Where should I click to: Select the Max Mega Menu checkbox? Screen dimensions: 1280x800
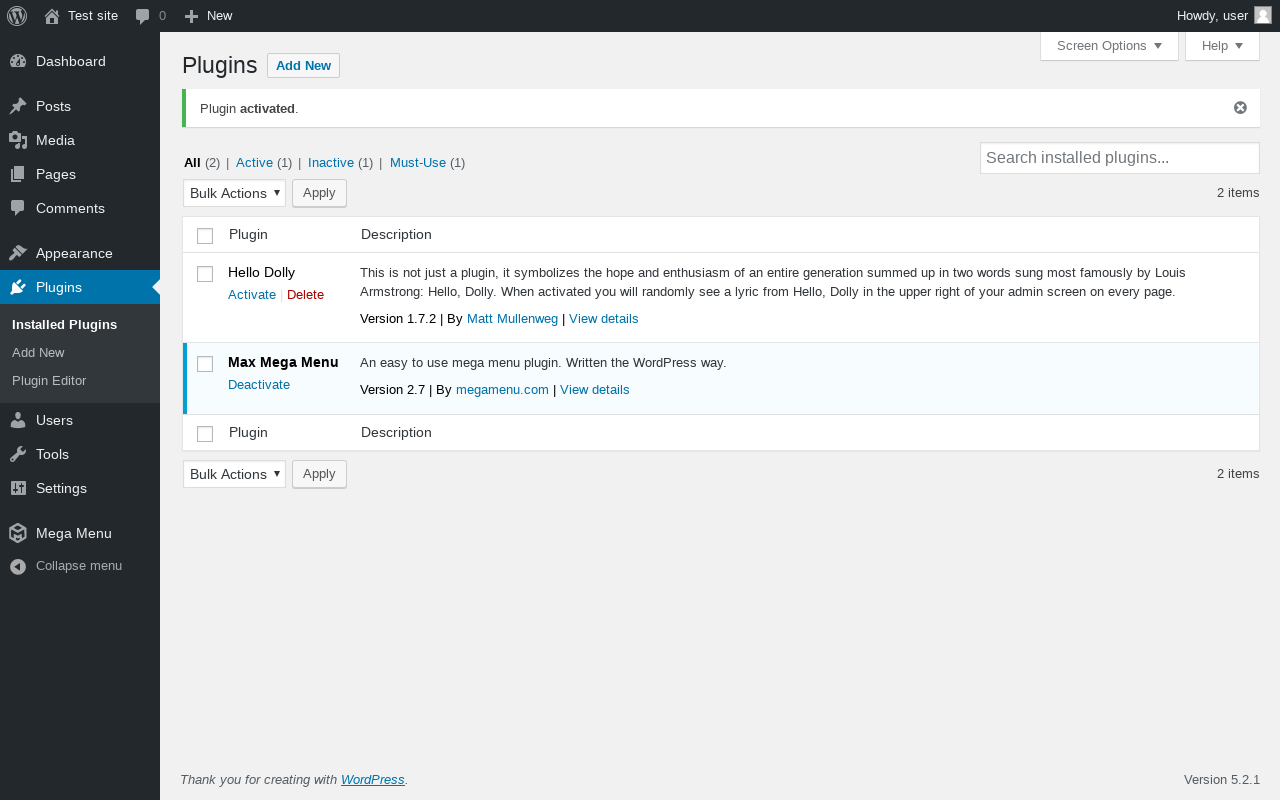[205, 364]
